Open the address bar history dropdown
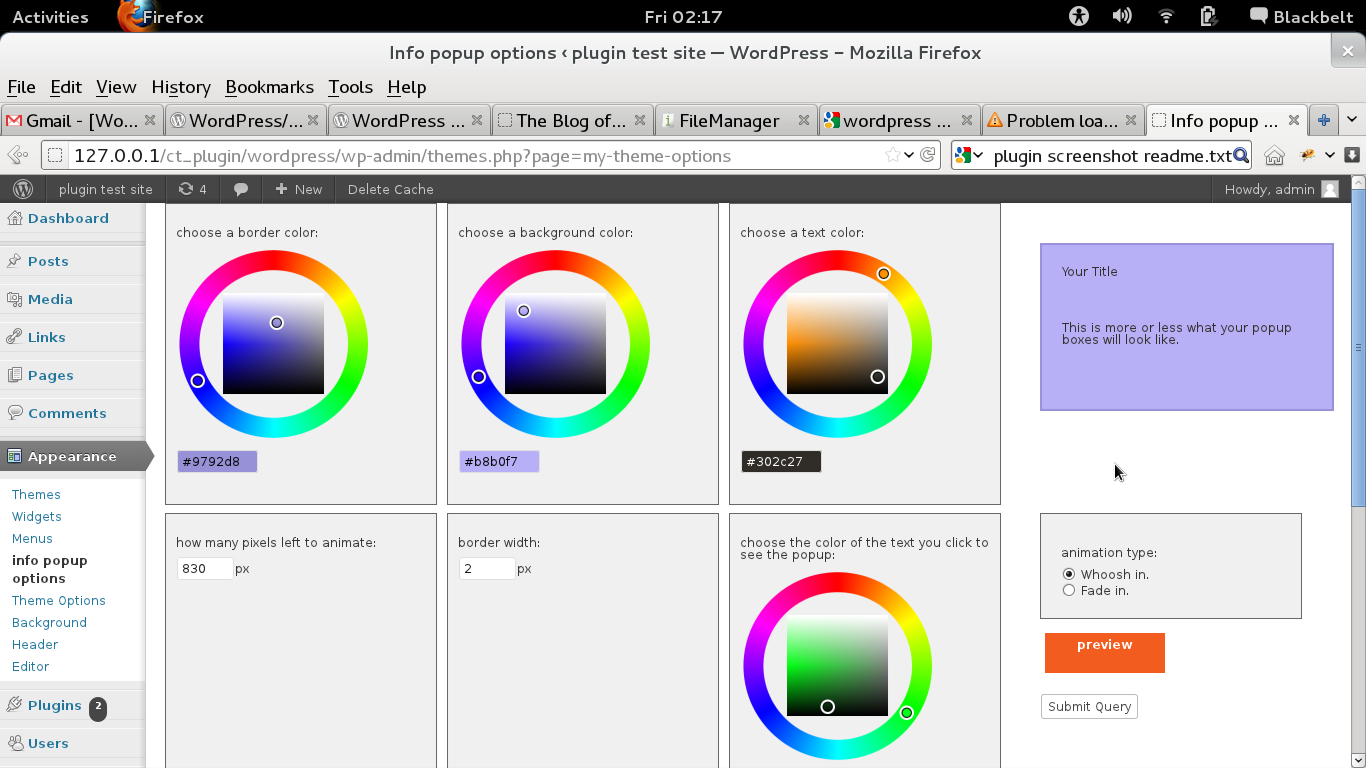Viewport: 1366px width, 768px height. [x=909, y=155]
